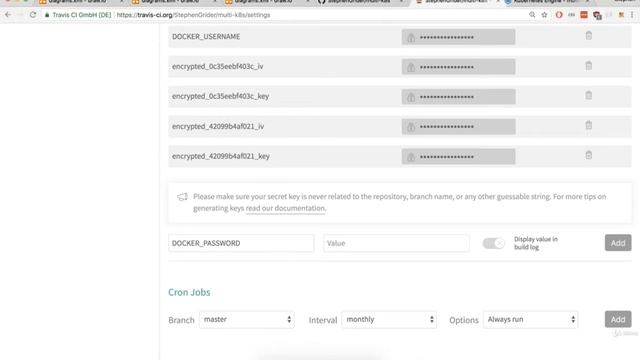Screen dimensions: 640x360
Task: Select the encrypted_0c35eebf403c_key variable name
Action: (x=220, y=96)
